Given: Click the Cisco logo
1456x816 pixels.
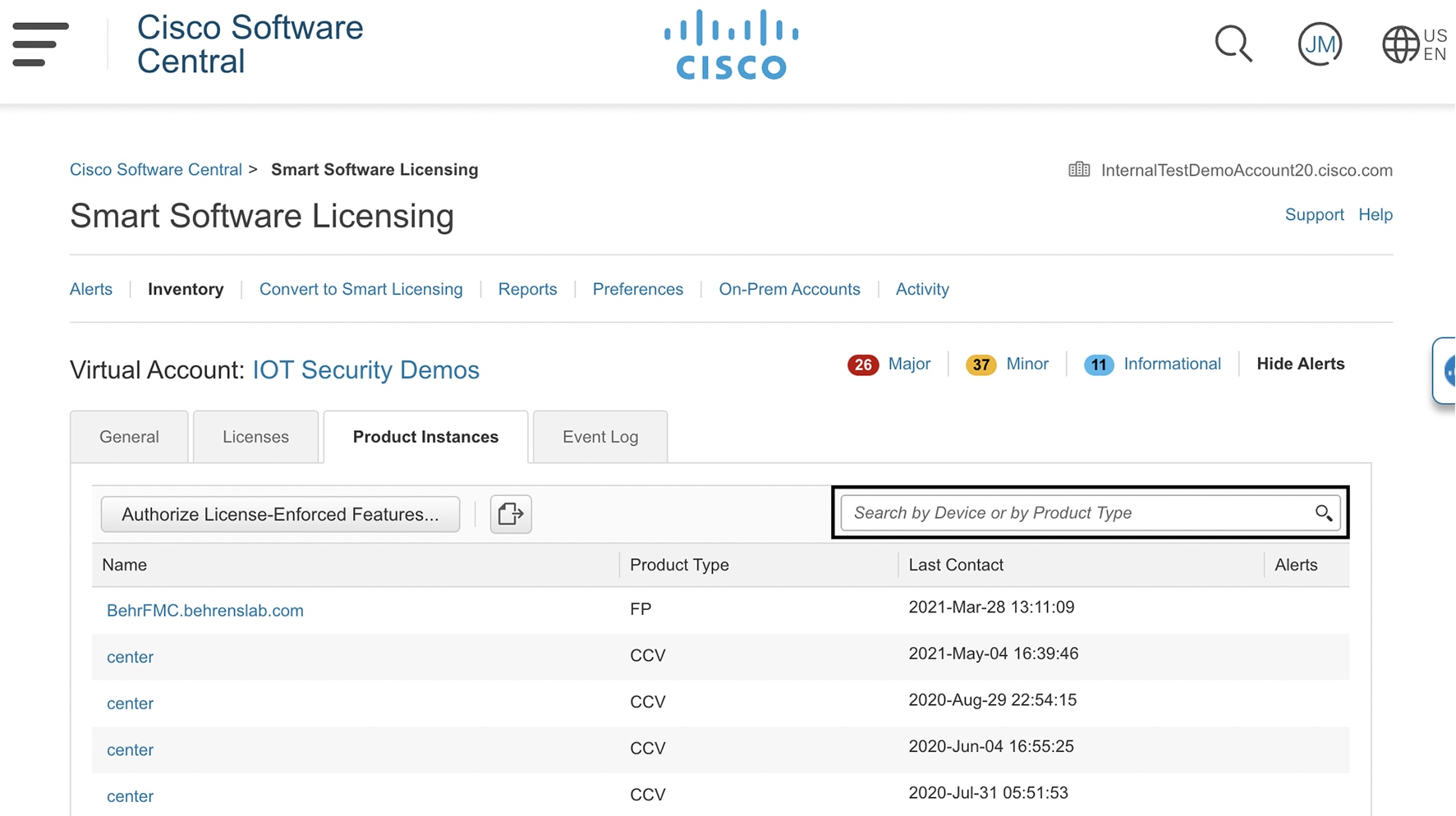Looking at the screenshot, I should (731, 45).
